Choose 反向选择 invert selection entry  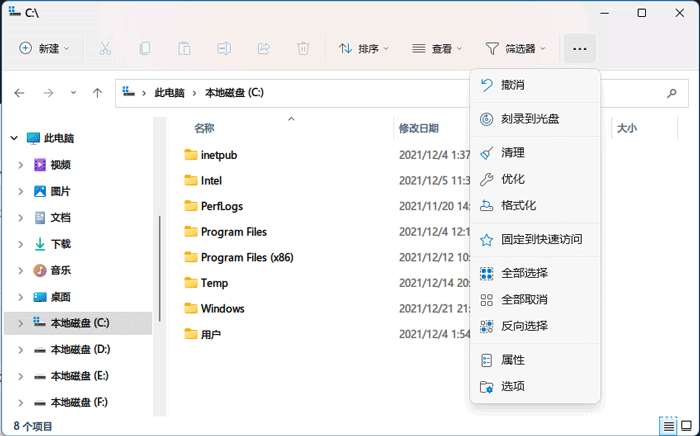(x=535, y=326)
